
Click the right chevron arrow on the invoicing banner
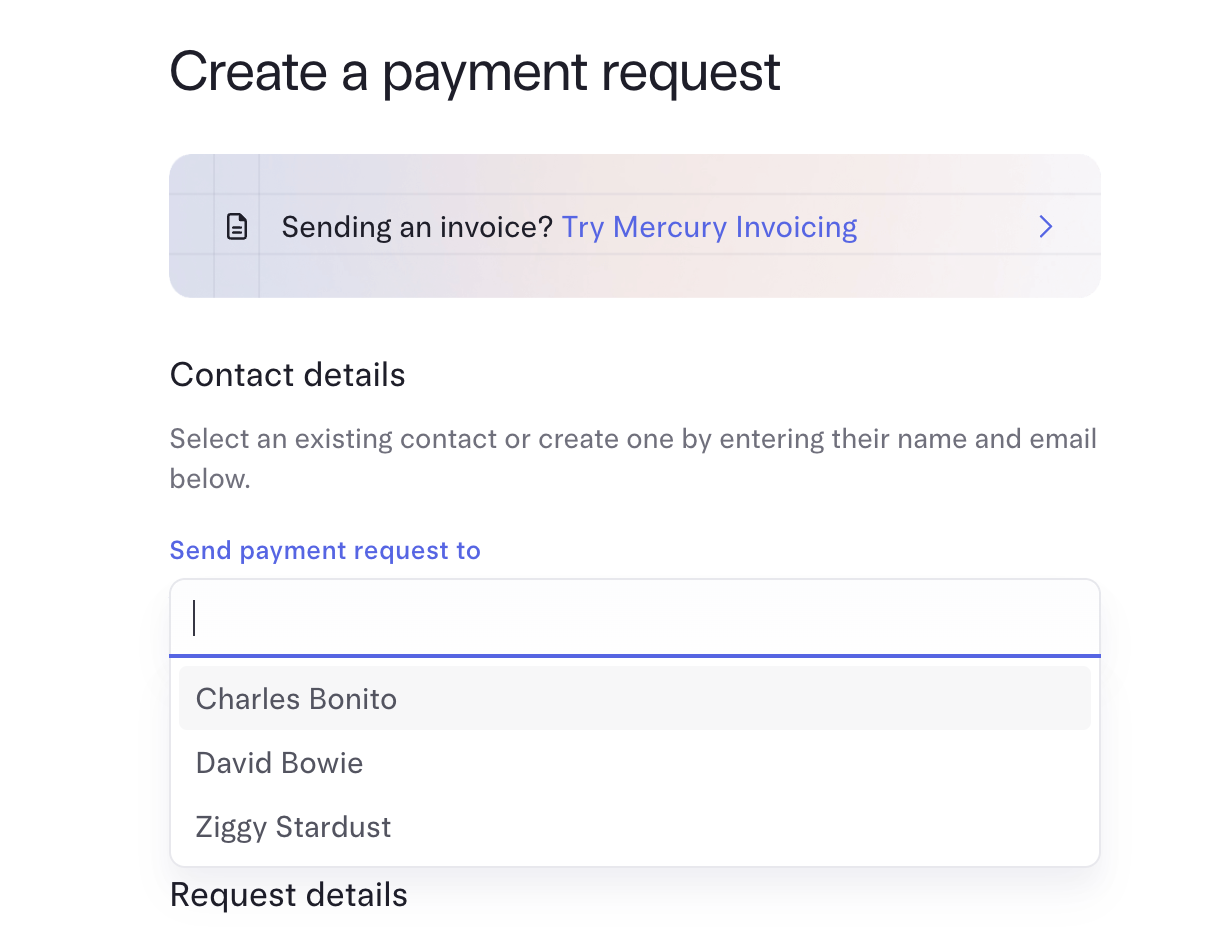[1046, 227]
